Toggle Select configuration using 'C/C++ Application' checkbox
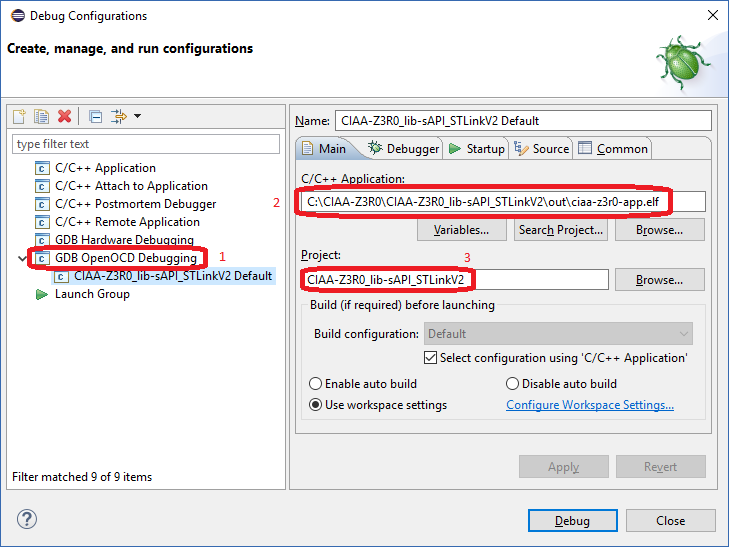Image resolution: width=729 pixels, height=547 pixels. coord(430,358)
